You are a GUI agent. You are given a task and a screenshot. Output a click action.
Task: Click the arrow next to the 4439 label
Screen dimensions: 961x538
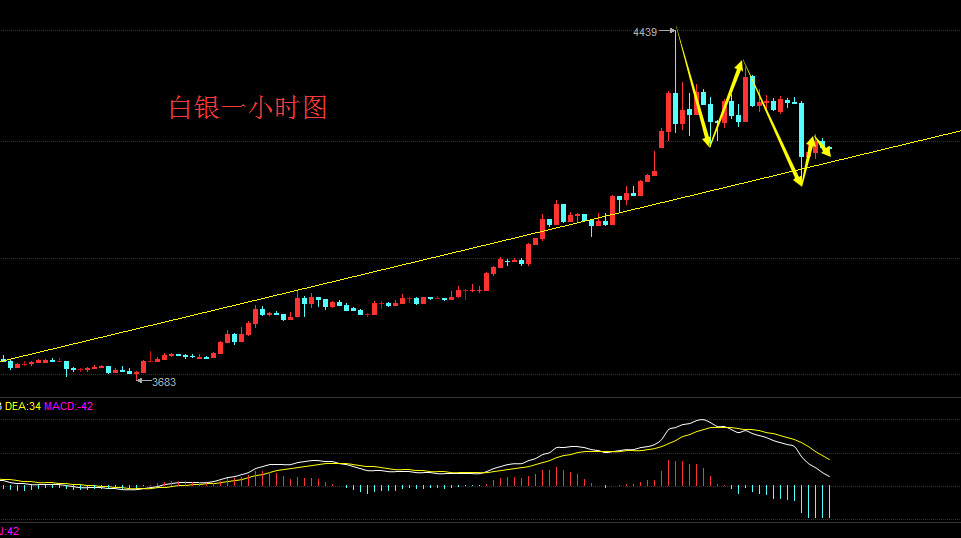tap(667, 31)
